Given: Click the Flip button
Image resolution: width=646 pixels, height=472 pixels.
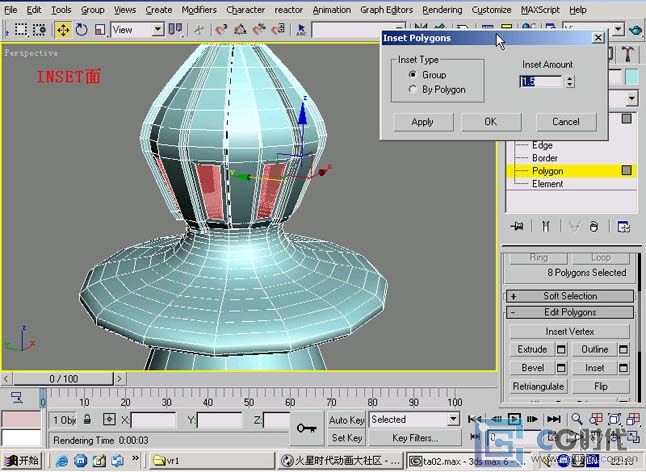Looking at the screenshot, I should [x=601, y=386].
